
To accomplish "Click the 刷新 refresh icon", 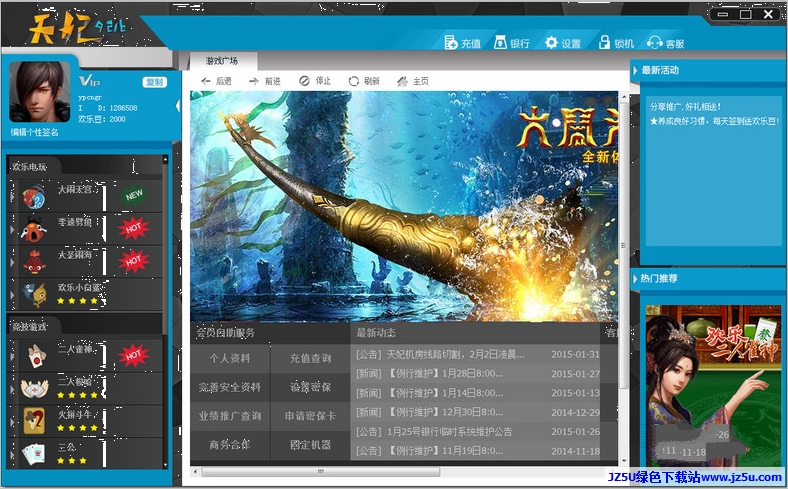I will tap(354, 81).
